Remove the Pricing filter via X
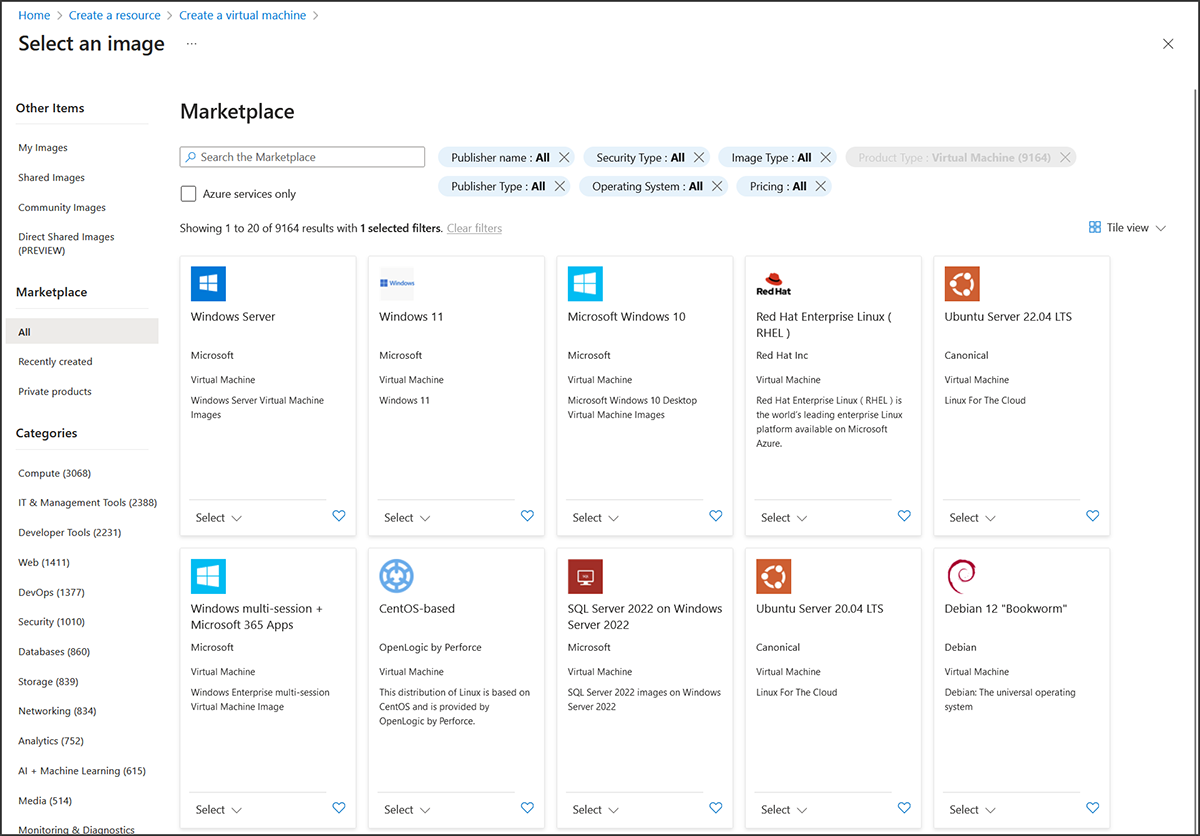The width and height of the screenshot is (1200, 836). tap(821, 186)
